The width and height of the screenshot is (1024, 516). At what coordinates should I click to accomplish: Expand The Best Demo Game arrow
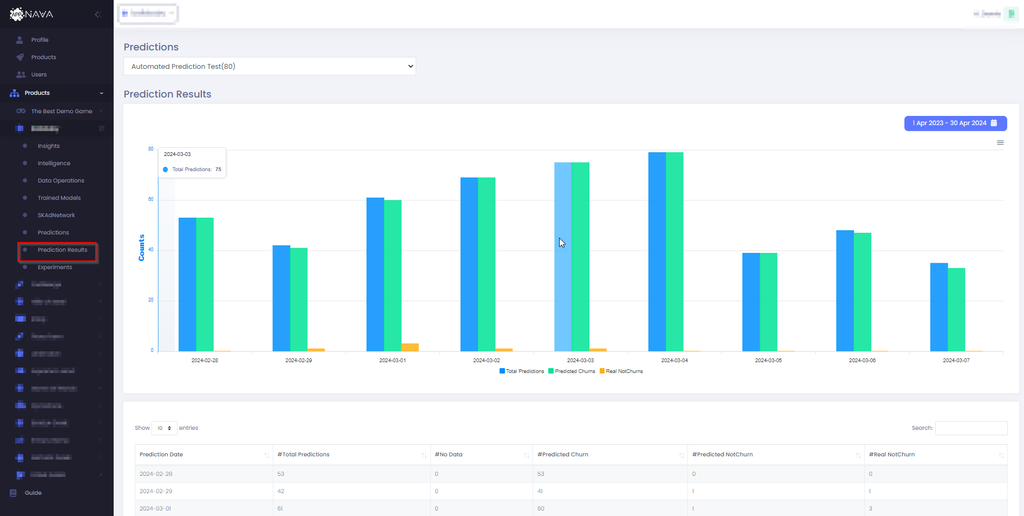click(101, 111)
